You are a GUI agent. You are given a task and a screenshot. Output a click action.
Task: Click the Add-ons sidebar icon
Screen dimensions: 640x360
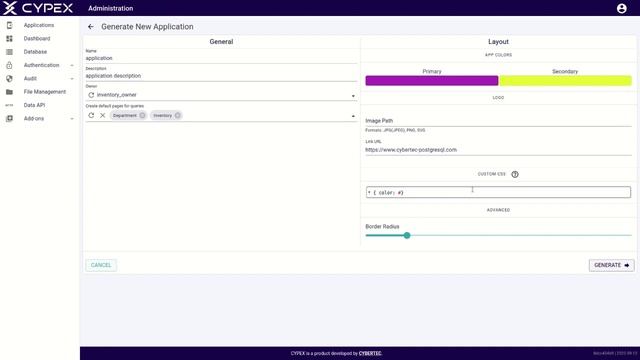(x=9, y=118)
